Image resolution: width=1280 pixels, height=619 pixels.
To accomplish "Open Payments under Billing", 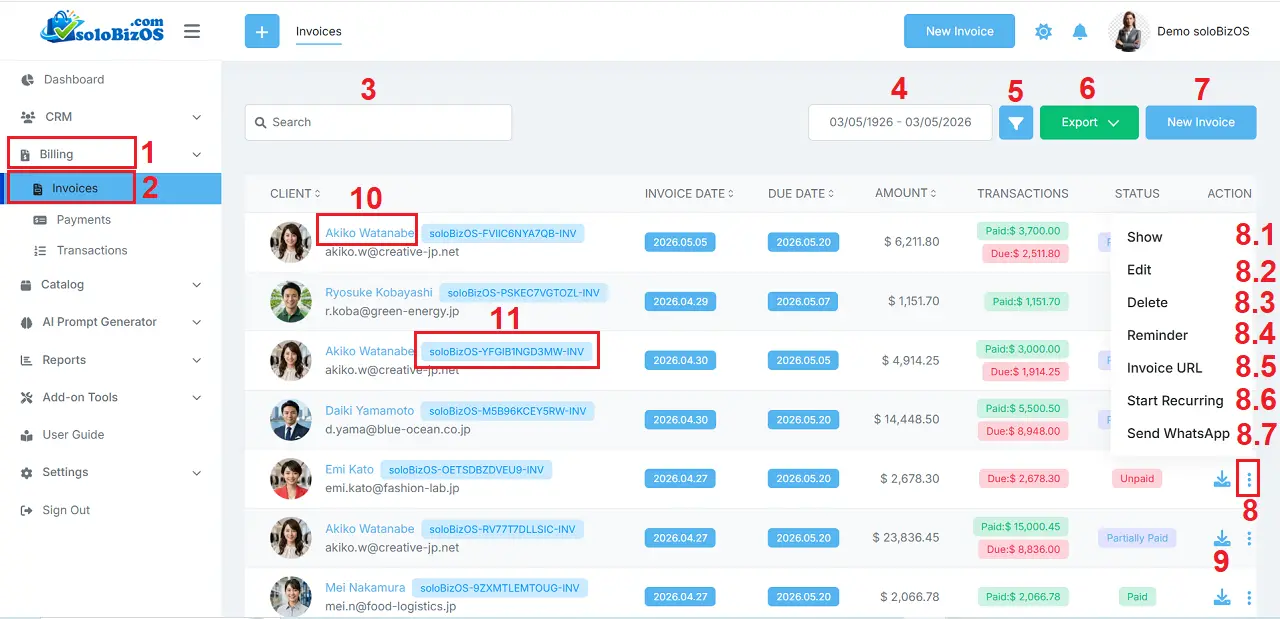I will click(x=83, y=220).
